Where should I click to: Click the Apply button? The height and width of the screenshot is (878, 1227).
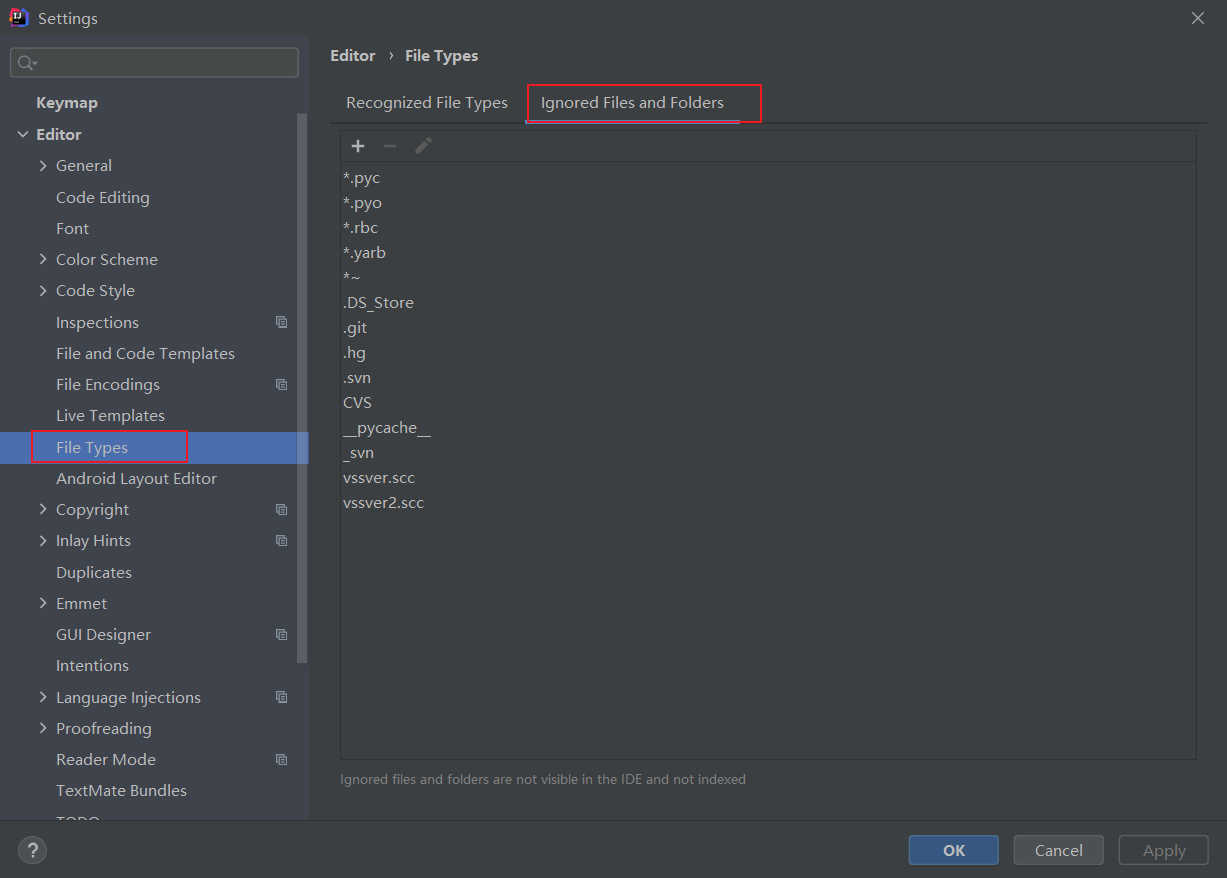click(1164, 850)
